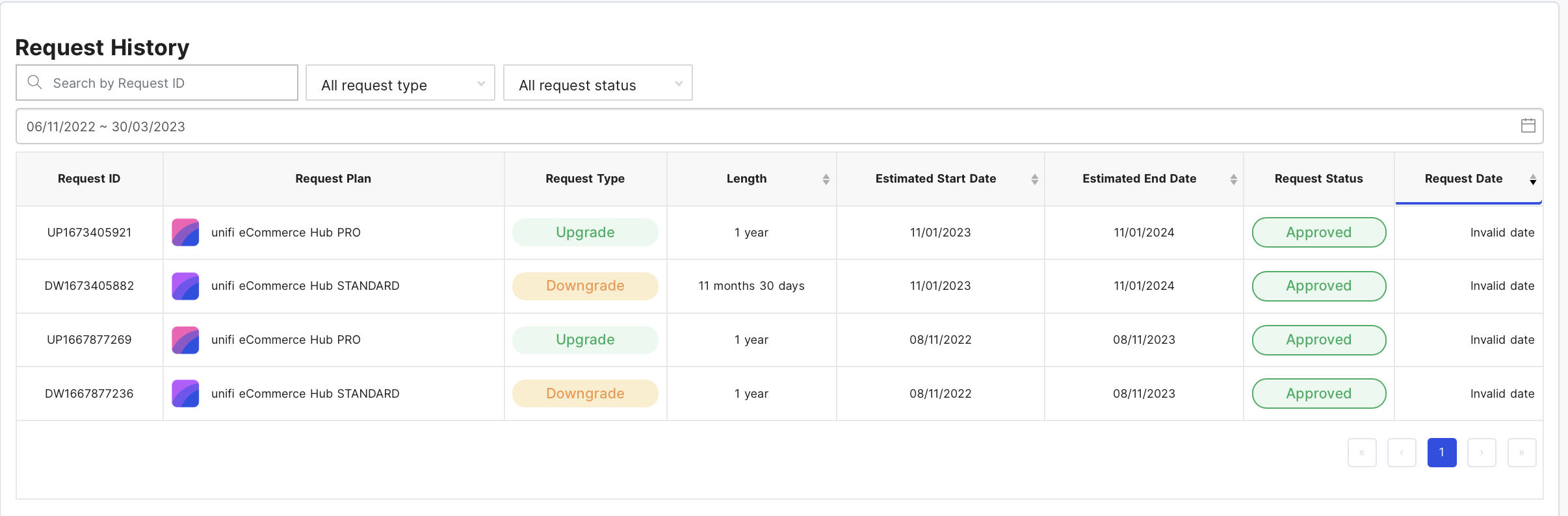Sort by Estimated End Date arrows
Image resolution: width=1568 pixels, height=516 pixels.
pyautogui.click(x=1233, y=179)
